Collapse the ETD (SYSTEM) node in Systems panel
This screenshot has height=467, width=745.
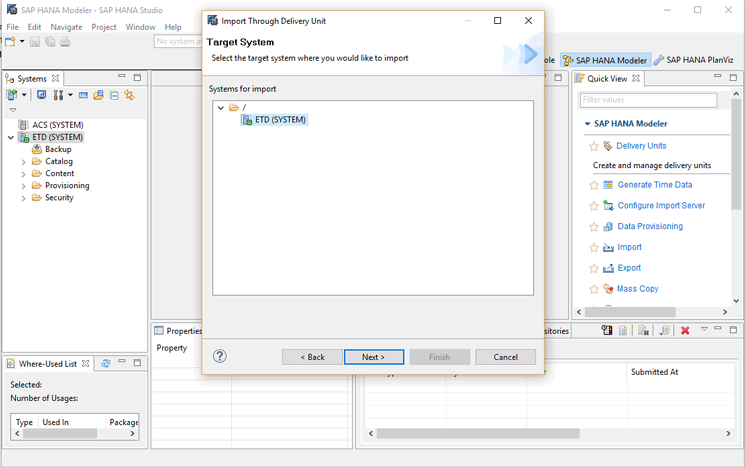coord(11,137)
